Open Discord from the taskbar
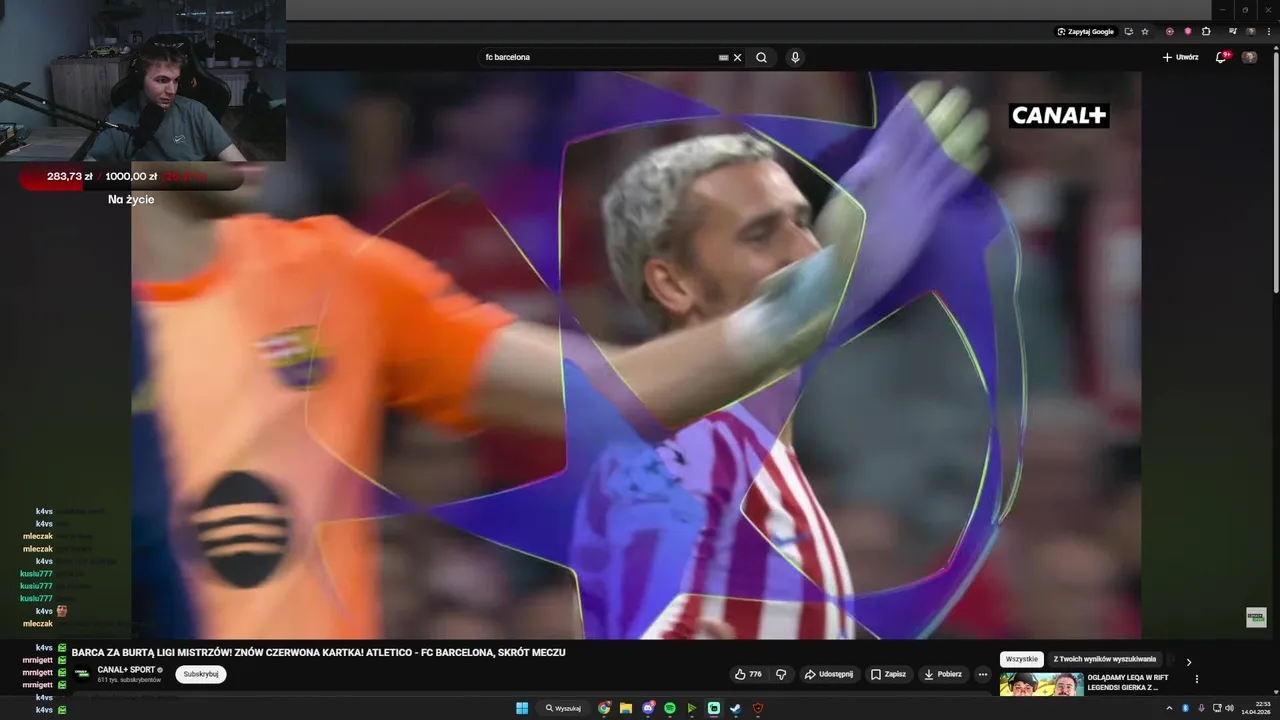This screenshot has width=1280, height=720. coord(648,708)
